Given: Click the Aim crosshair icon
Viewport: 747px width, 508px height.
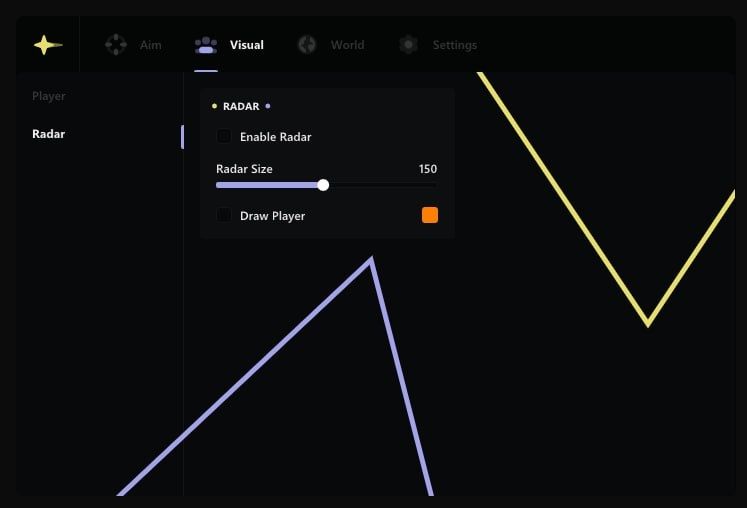Looking at the screenshot, I should point(116,45).
